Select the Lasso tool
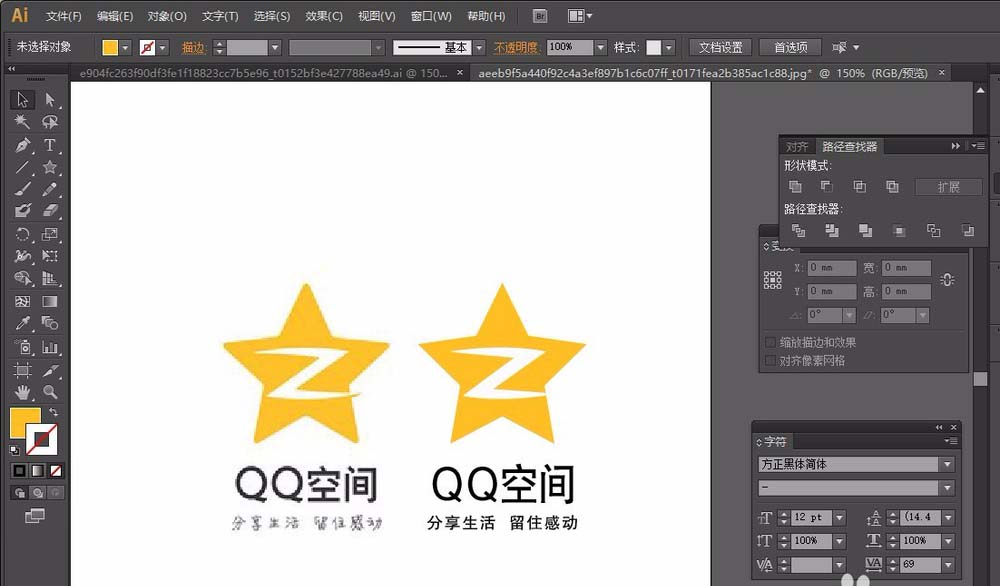This screenshot has height=586, width=1000. pyautogui.click(x=50, y=122)
